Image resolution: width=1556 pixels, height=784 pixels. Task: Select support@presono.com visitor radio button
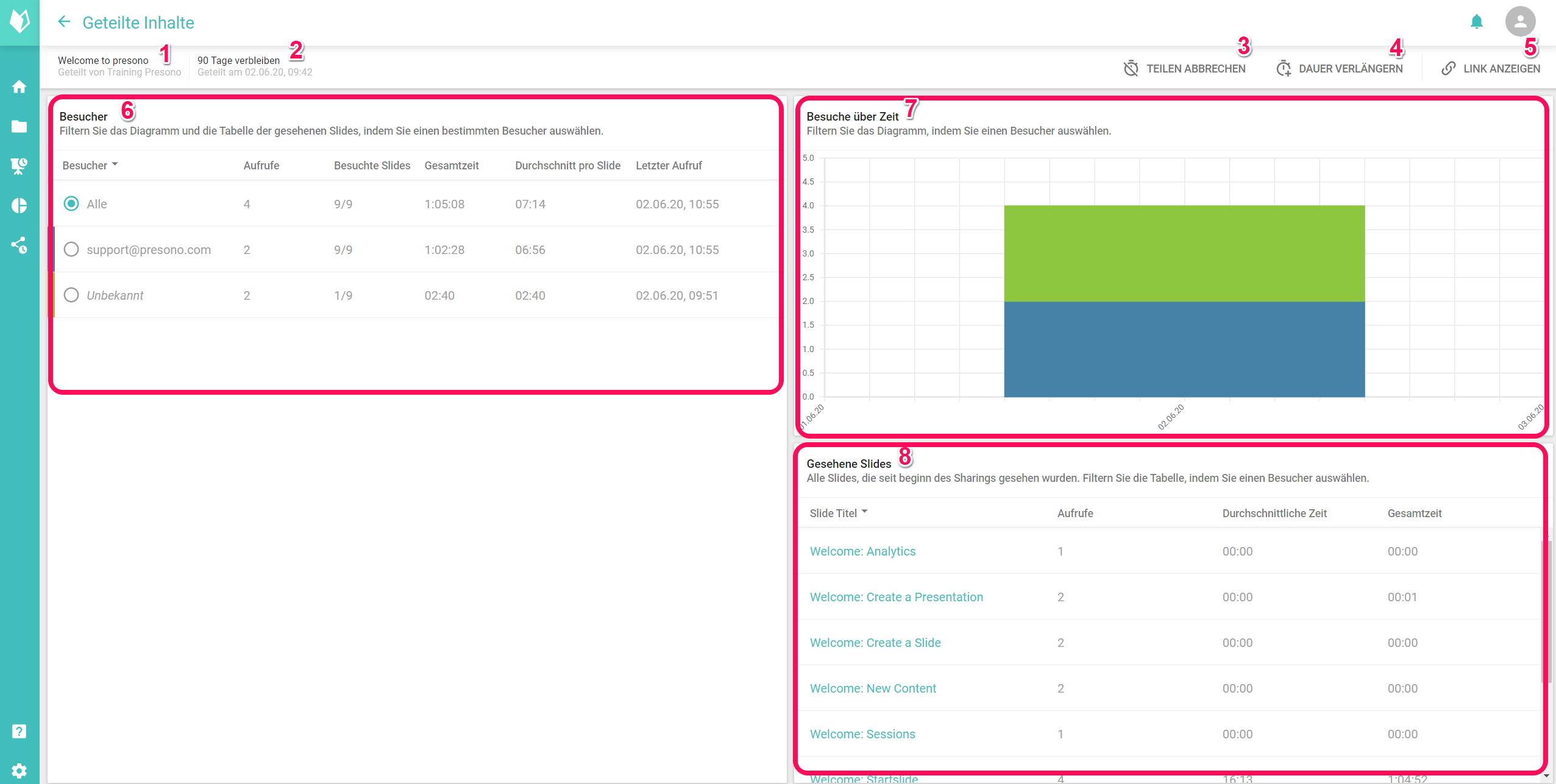(x=71, y=250)
